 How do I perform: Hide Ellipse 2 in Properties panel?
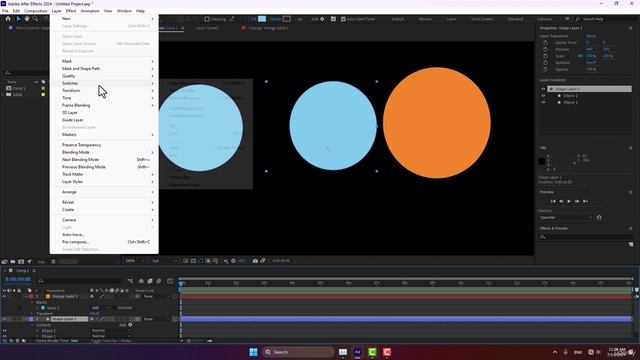(543, 96)
